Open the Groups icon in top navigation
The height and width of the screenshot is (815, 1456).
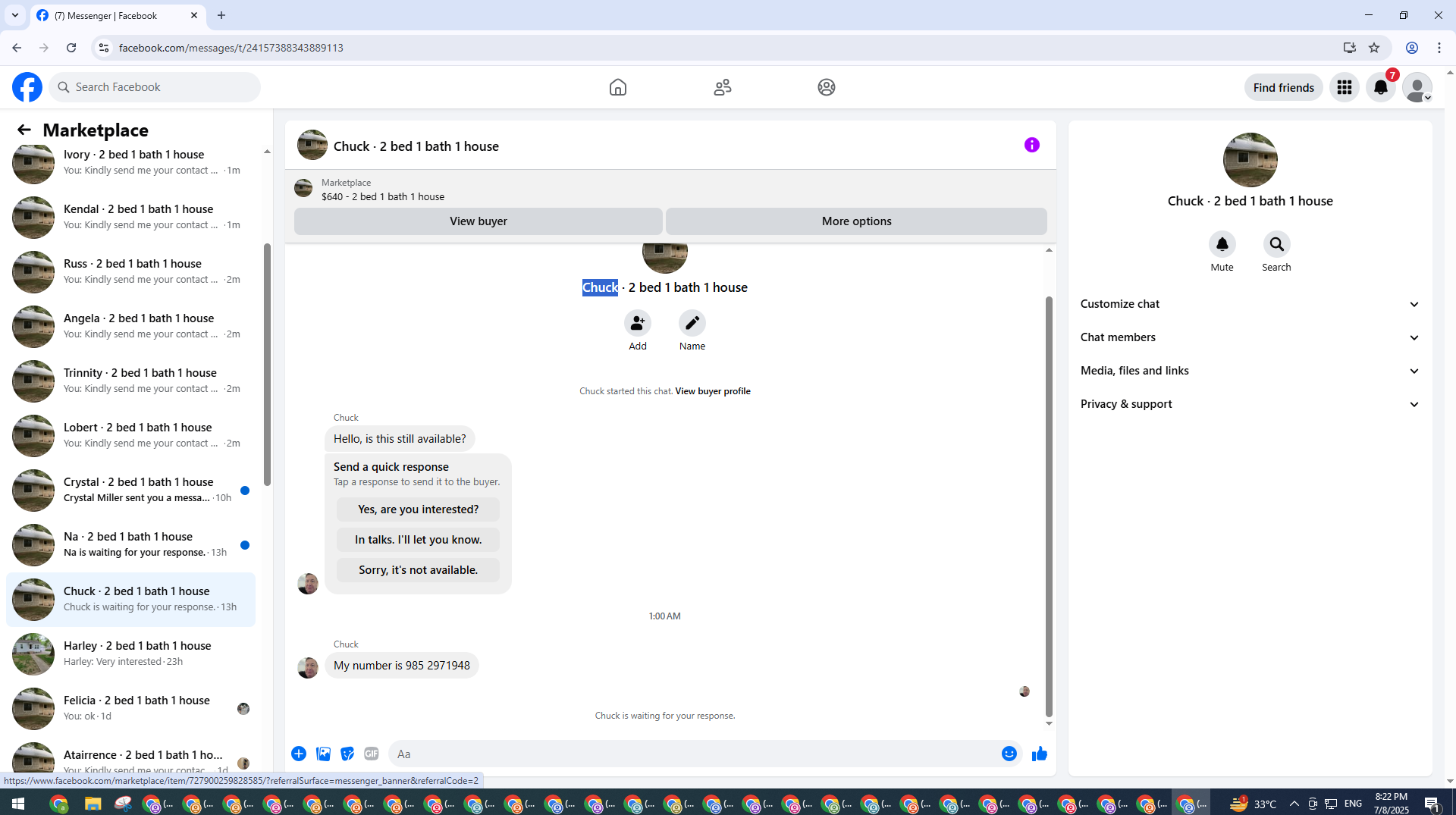click(x=827, y=87)
